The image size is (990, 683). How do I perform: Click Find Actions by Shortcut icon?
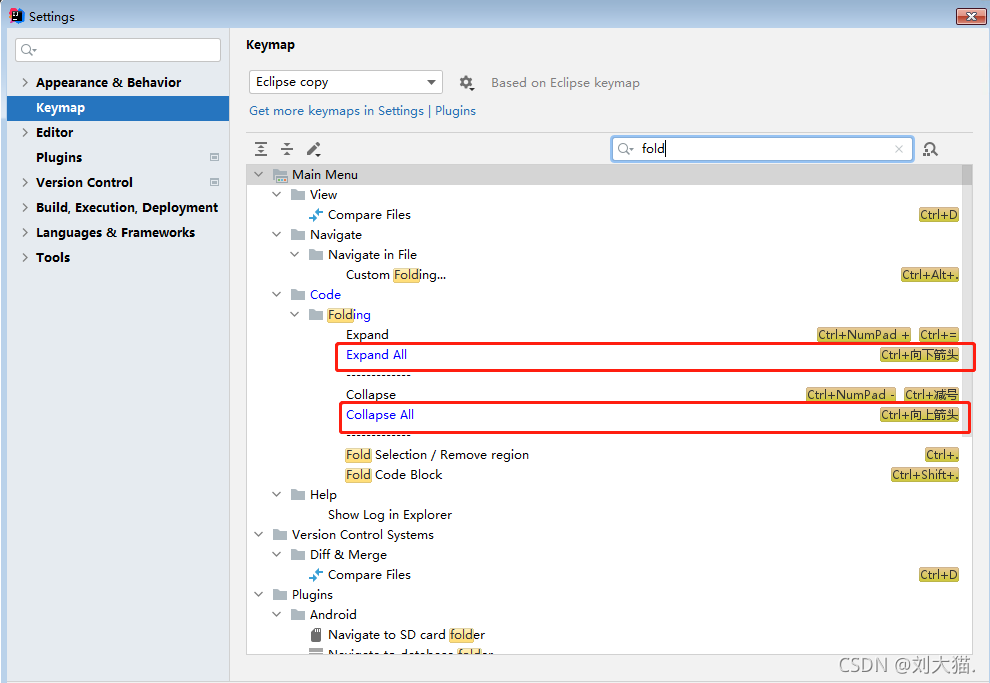(930, 149)
